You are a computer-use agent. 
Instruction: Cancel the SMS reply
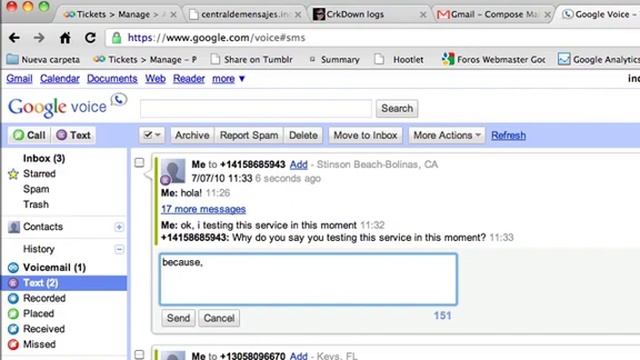coord(219,318)
